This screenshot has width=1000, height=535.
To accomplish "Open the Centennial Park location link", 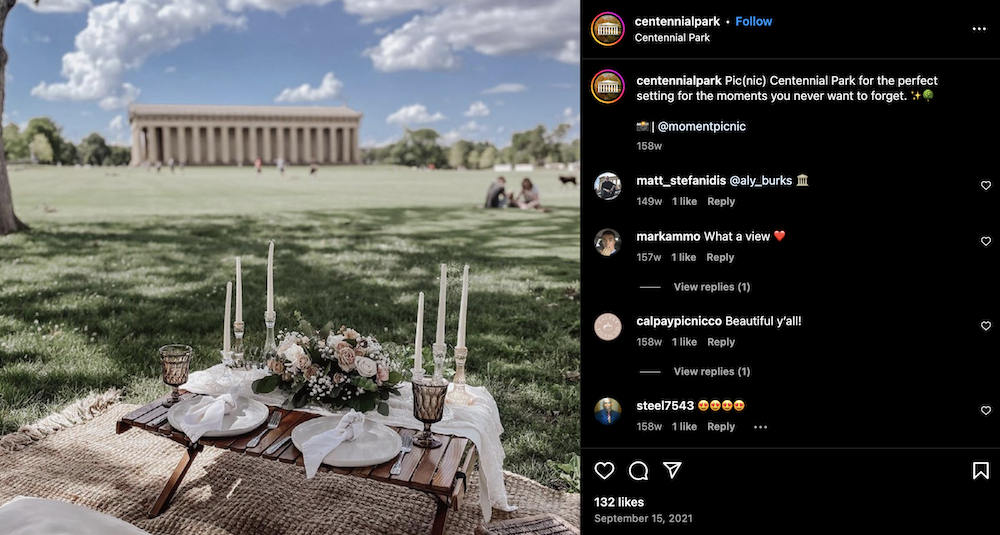I will tap(672, 38).
